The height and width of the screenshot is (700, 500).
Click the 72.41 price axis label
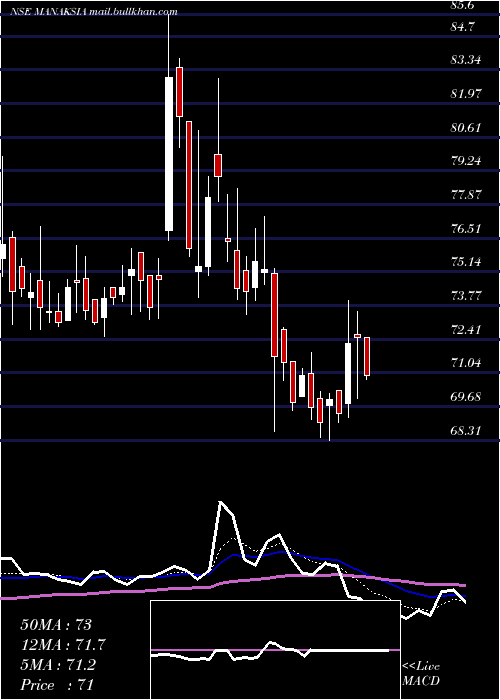(x=466, y=329)
